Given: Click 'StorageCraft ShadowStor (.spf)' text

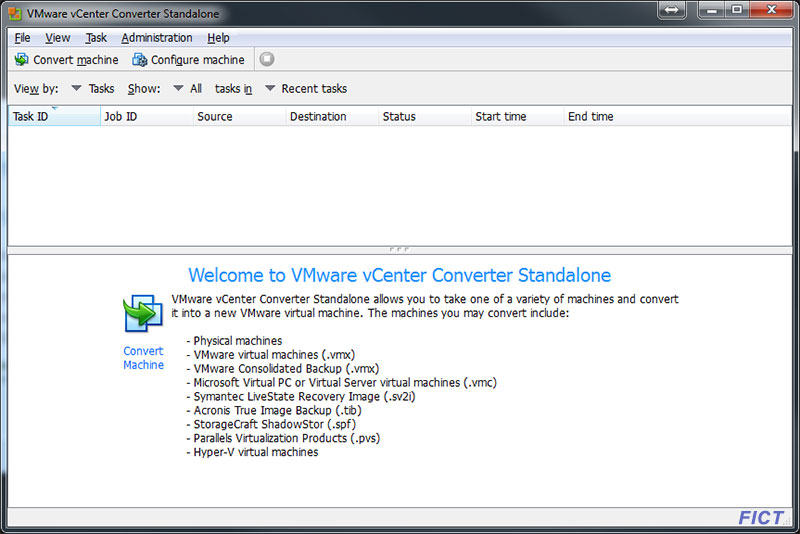Looking at the screenshot, I should [274, 424].
